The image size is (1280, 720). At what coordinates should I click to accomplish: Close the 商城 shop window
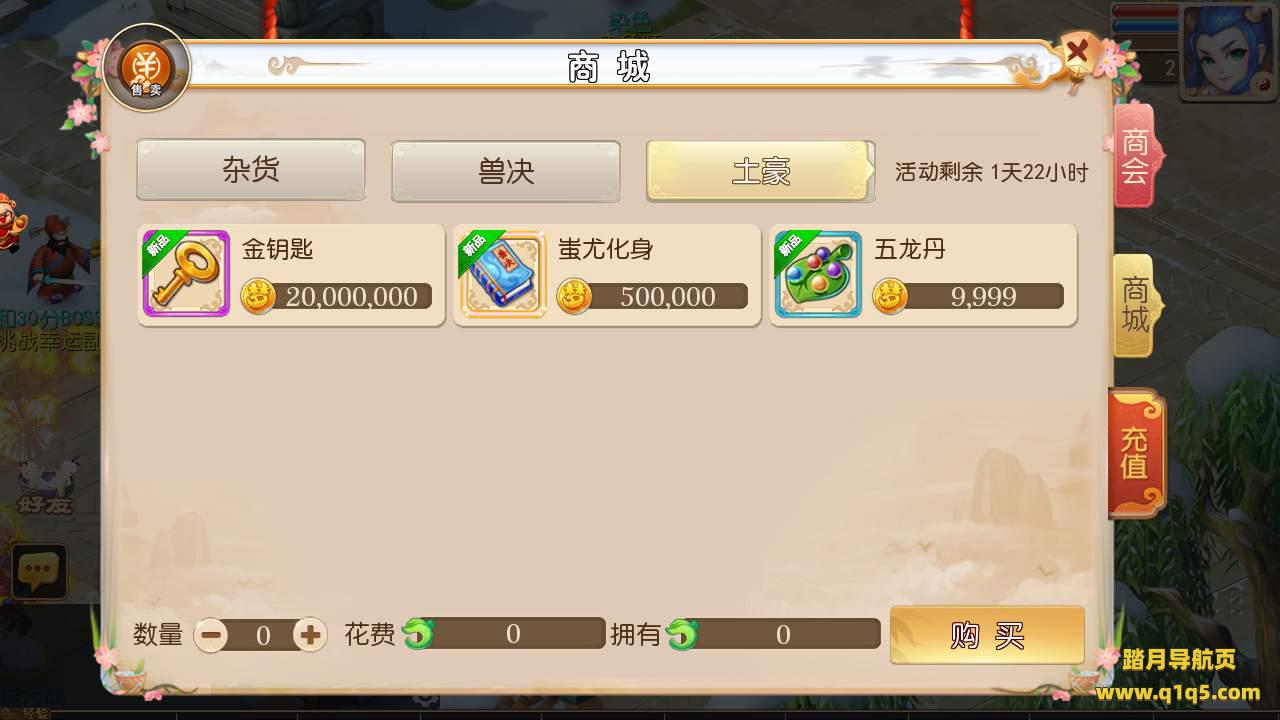[x=1077, y=51]
